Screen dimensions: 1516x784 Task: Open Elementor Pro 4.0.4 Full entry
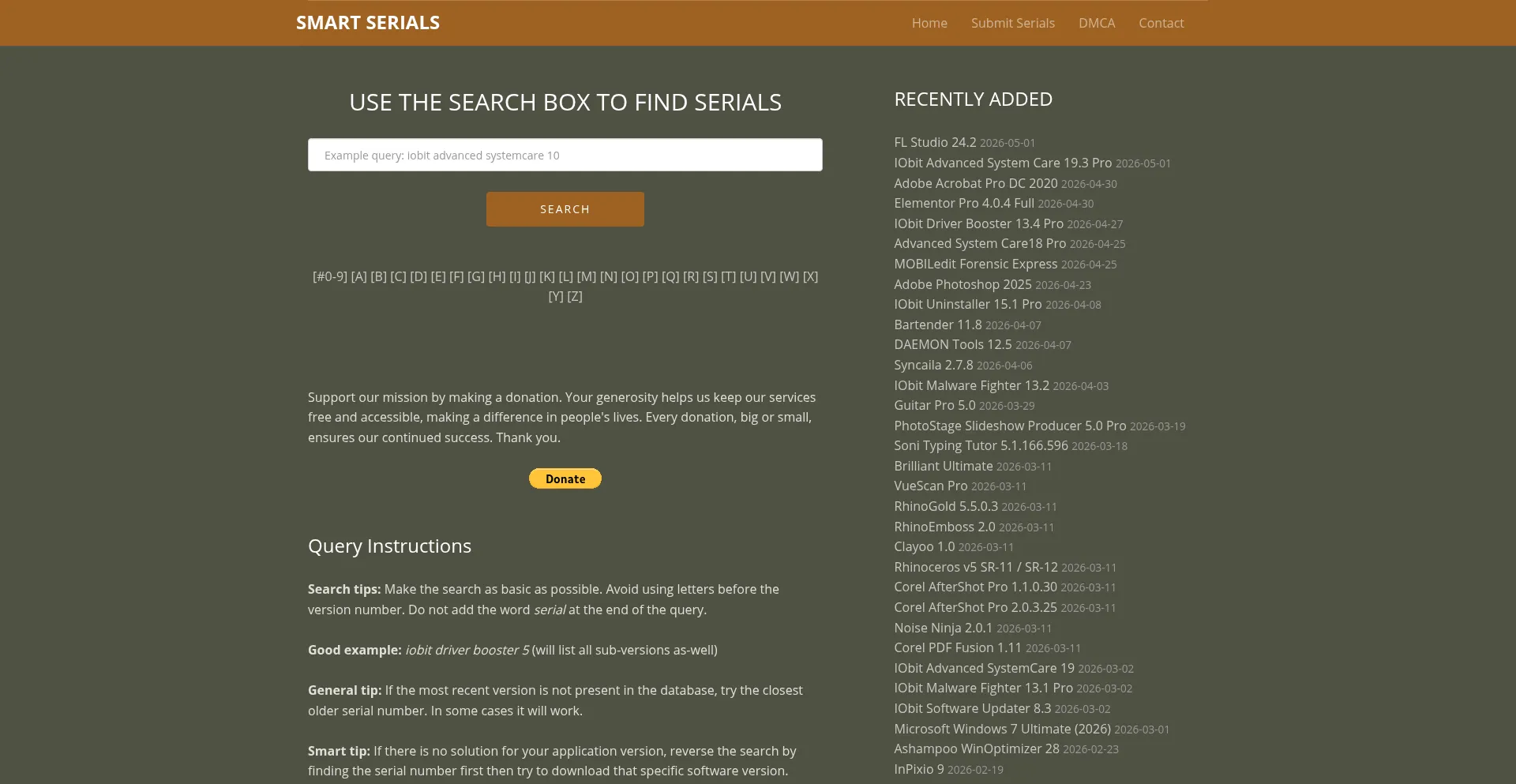point(964,203)
